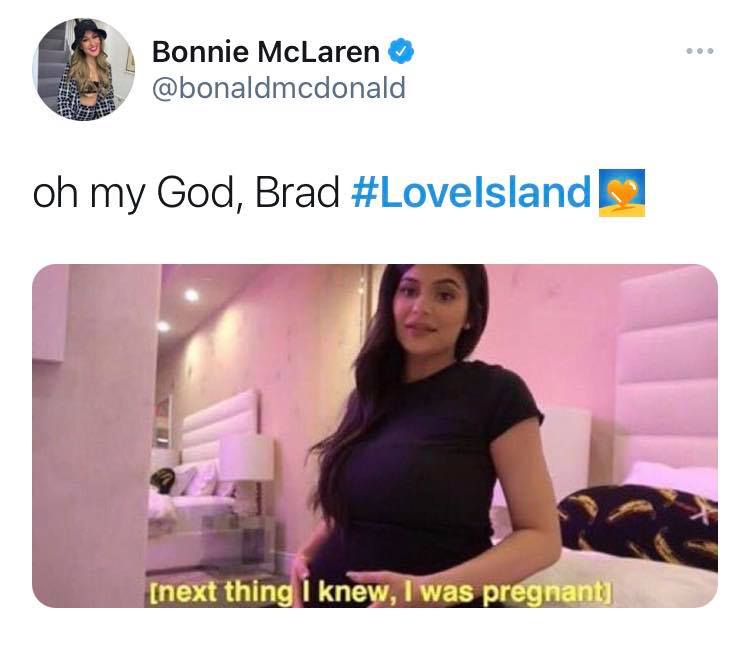Click the ceiling spotlight in the photo
Viewport: 750px width, 645px height.
191,295
